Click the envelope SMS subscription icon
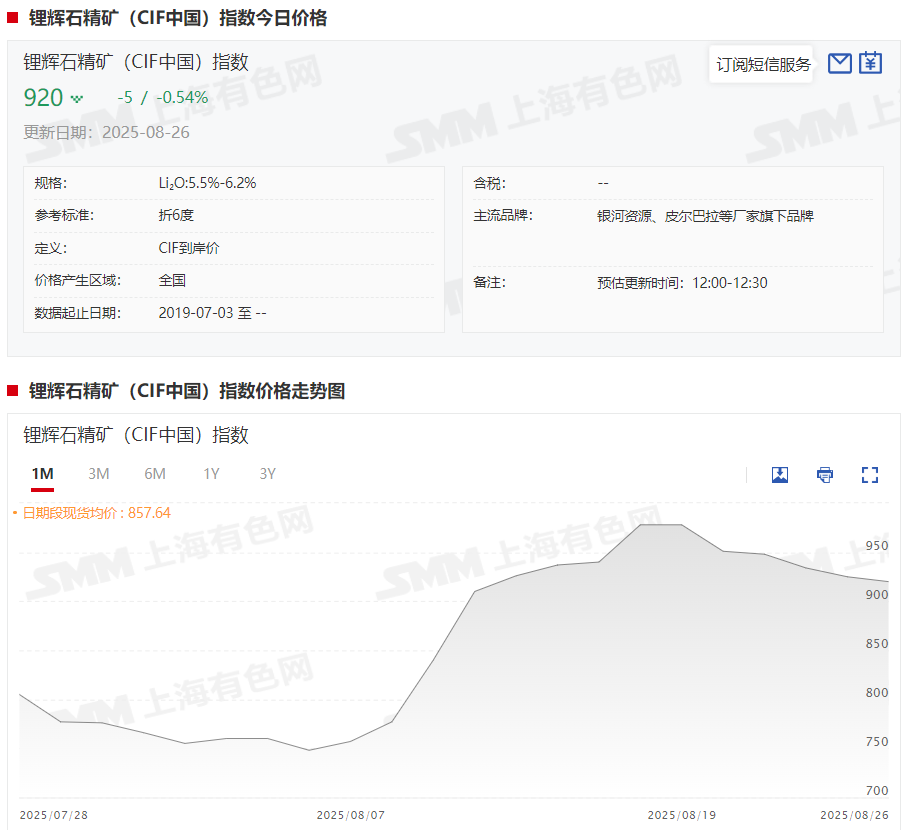Viewport: 905px width, 830px height. tap(840, 64)
